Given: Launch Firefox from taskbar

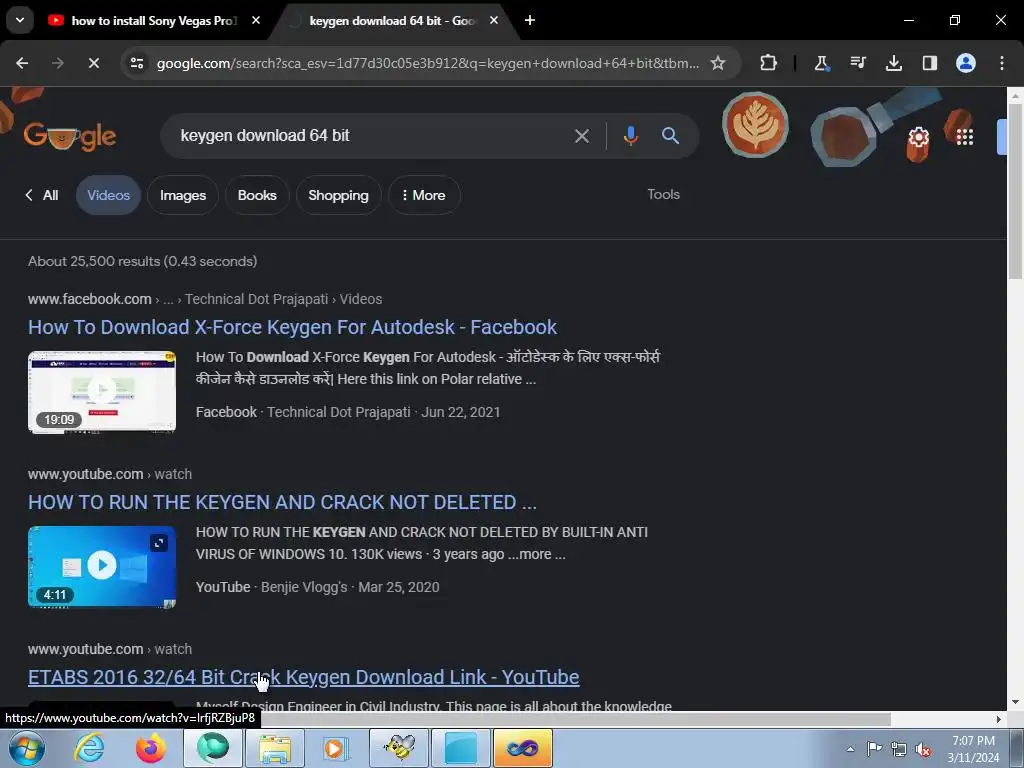Looking at the screenshot, I should tap(150, 748).
